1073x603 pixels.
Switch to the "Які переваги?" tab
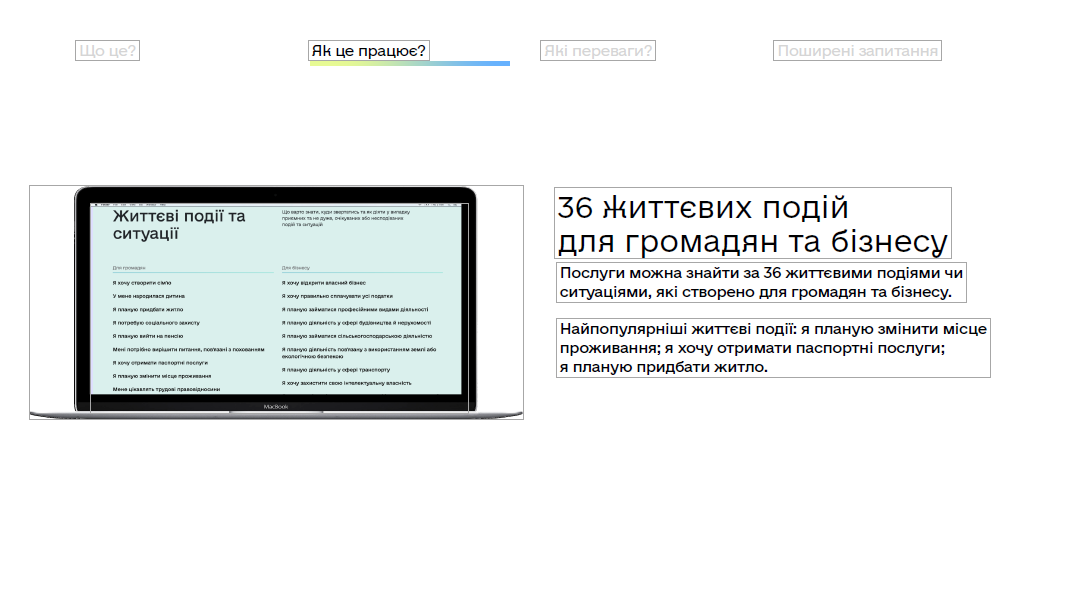598,51
